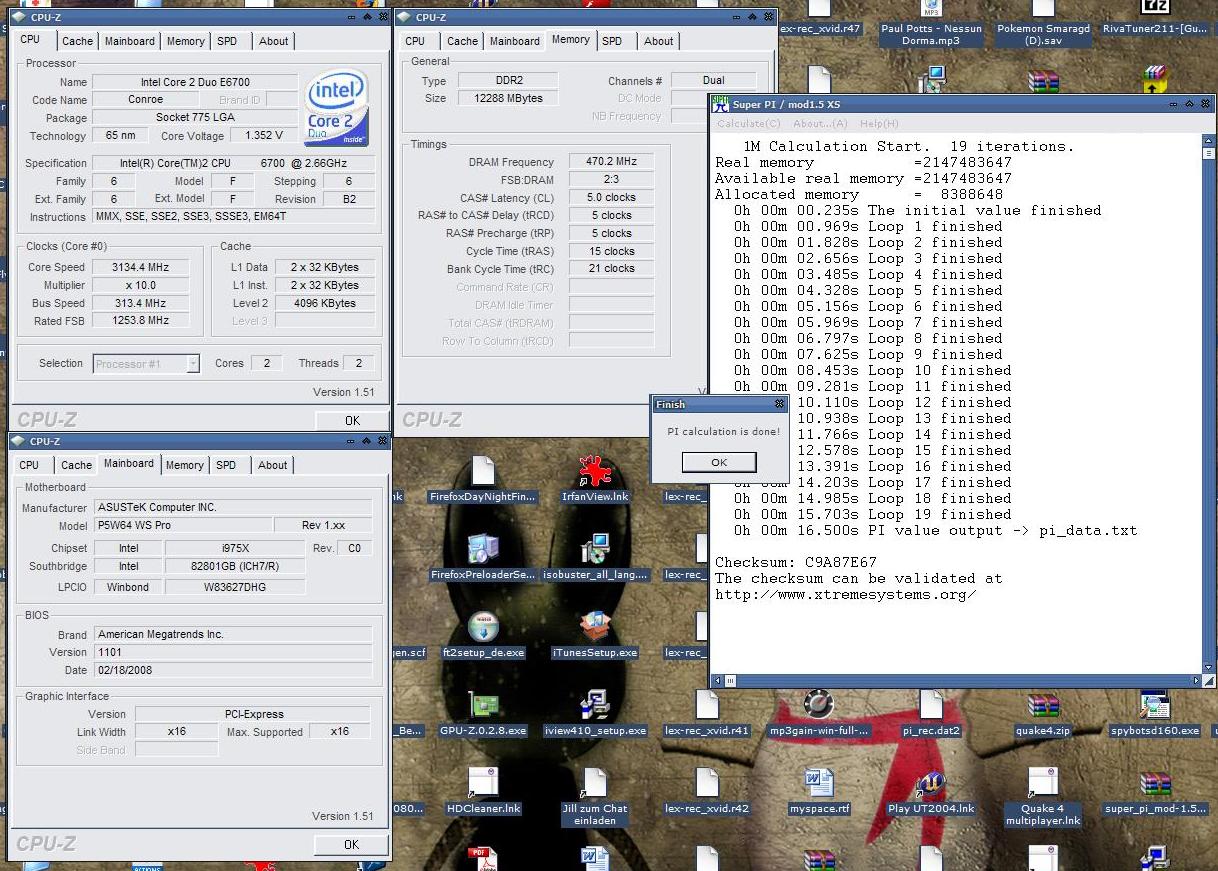Switch to Cache tab in CPU window
This screenshot has height=871, width=1218.
click(77, 41)
